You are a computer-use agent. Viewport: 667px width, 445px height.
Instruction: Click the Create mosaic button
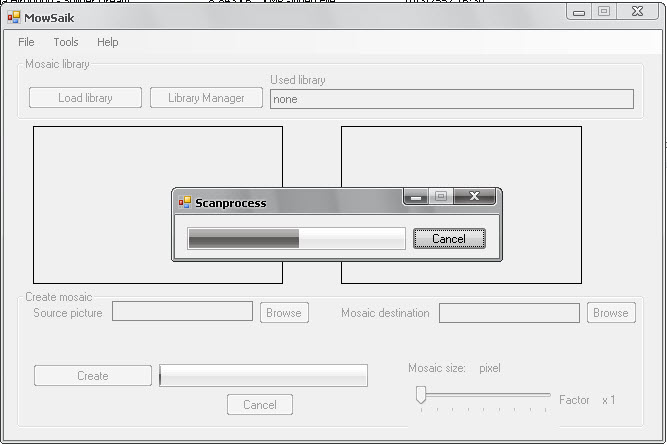click(93, 376)
